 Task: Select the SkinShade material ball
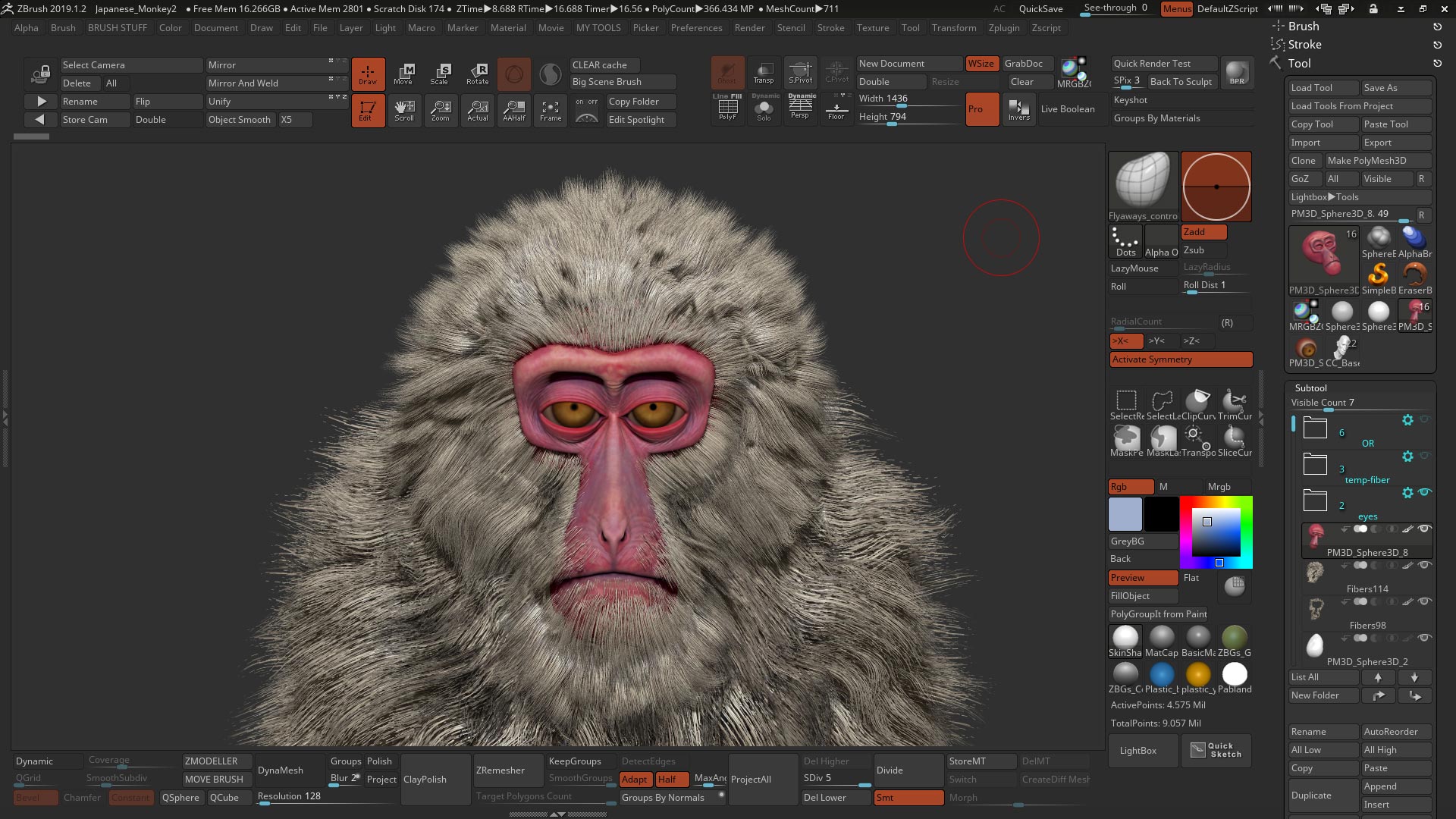[x=1125, y=638]
